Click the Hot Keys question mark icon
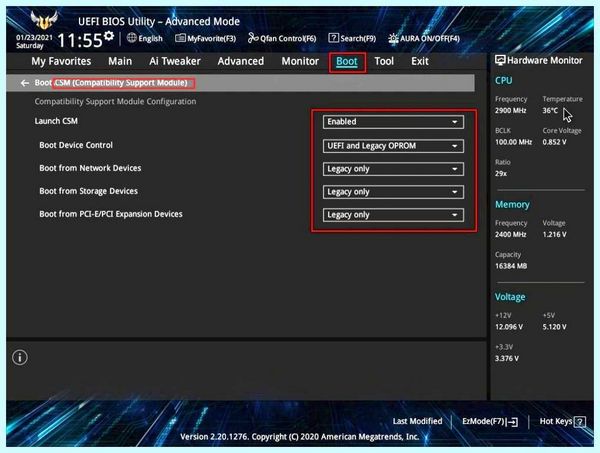This screenshot has height=453, width=600. pyautogui.click(x=580, y=422)
